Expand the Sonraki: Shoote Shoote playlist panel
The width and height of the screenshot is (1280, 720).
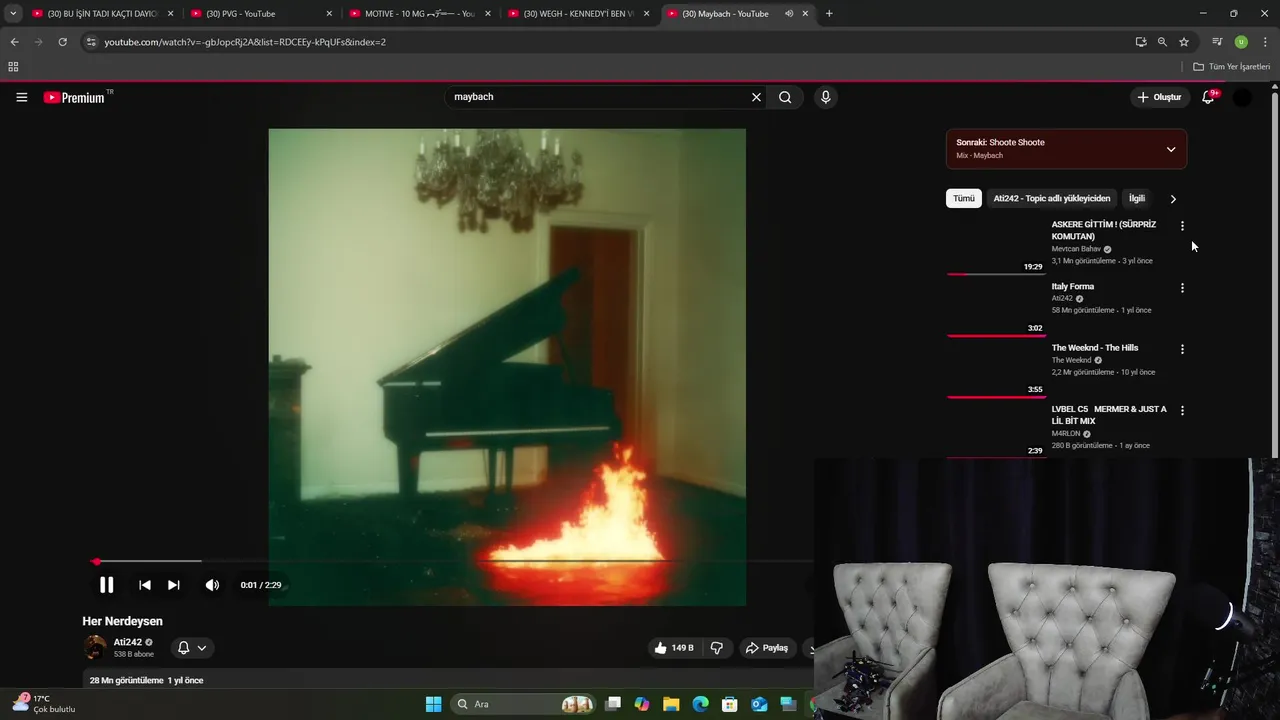tap(1171, 149)
